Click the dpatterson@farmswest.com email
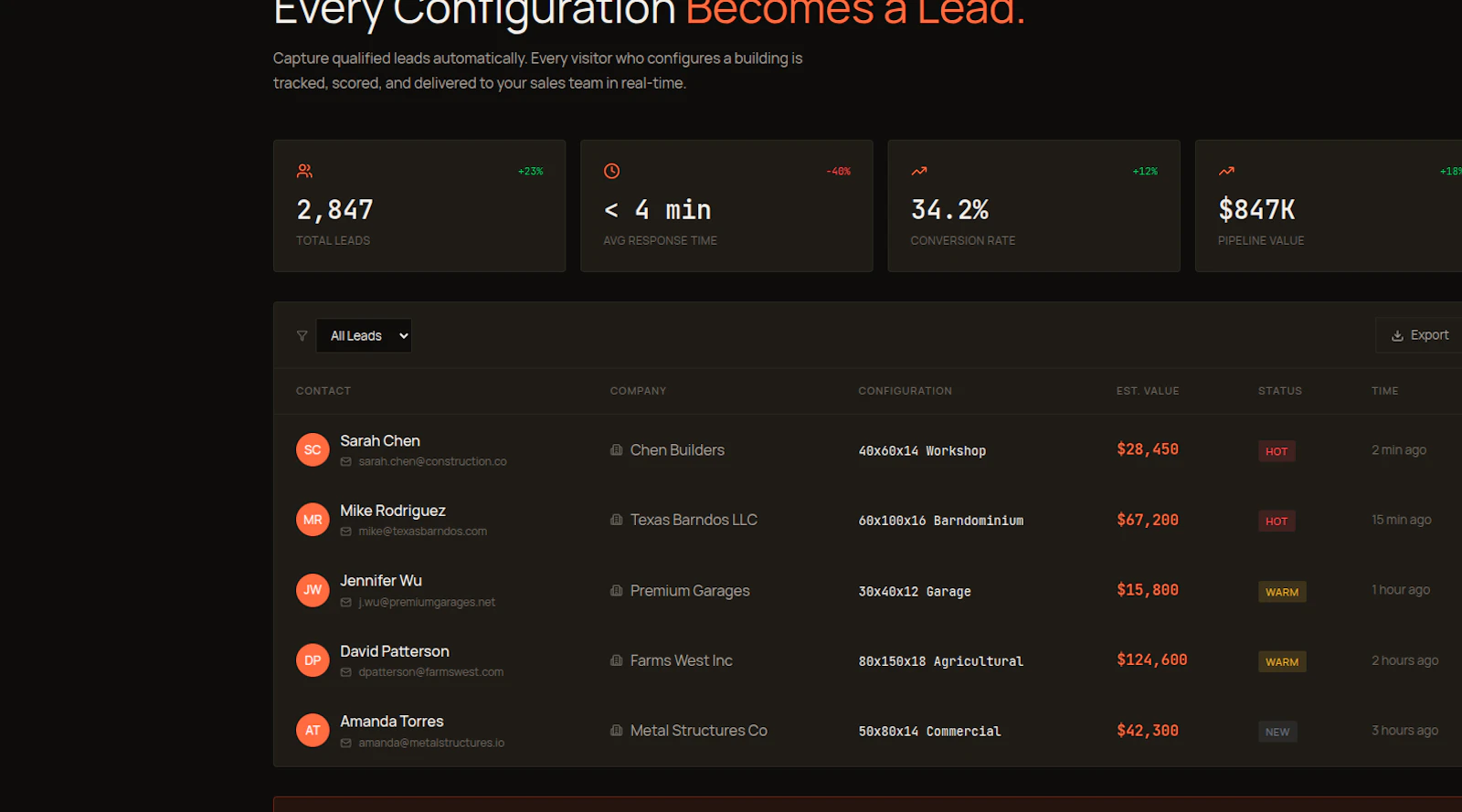This screenshot has height=812, width=1462. pyautogui.click(x=431, y=672)
